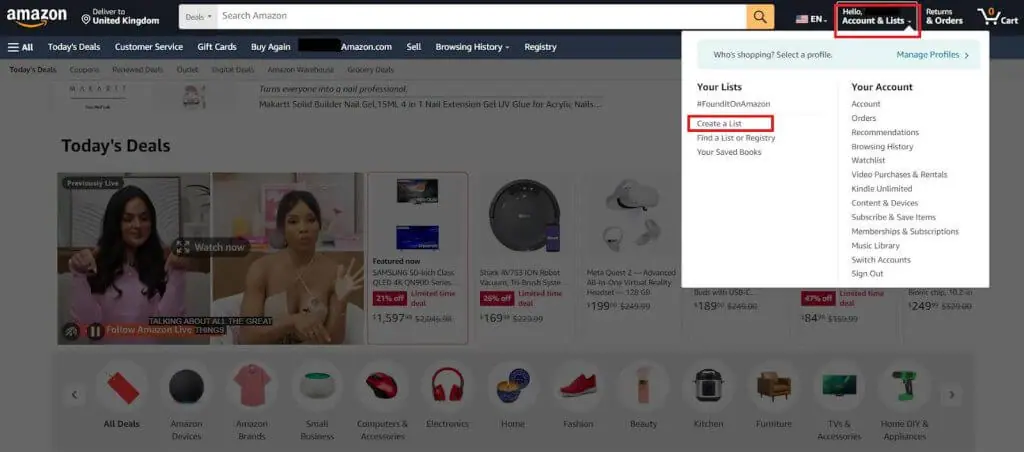Click the Deliver to United Kingdom location
This screenshot has height=452, width=1024.
[x=120, y=16]
